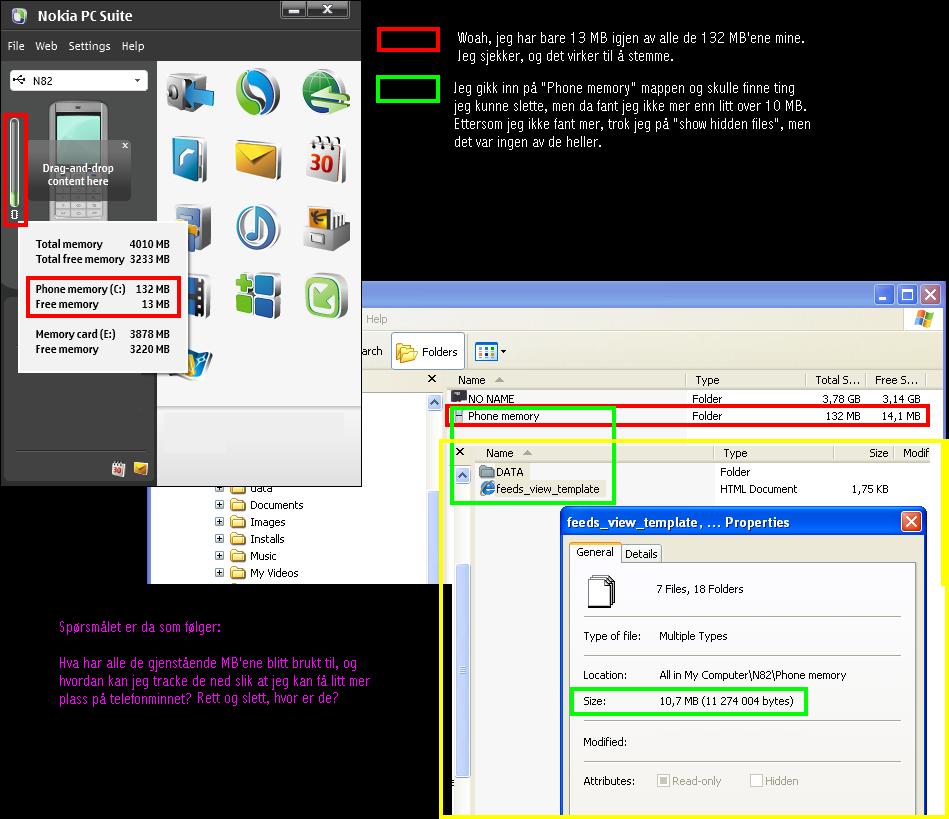Click the phone memory usage bar
Viewport: 949px width, 819px height.
click(15, 164)
